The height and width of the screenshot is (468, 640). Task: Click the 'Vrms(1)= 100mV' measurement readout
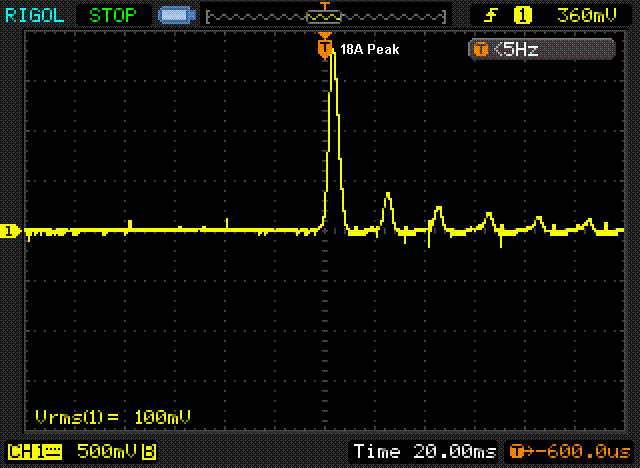pyautogui.click(x=113, y=417)
